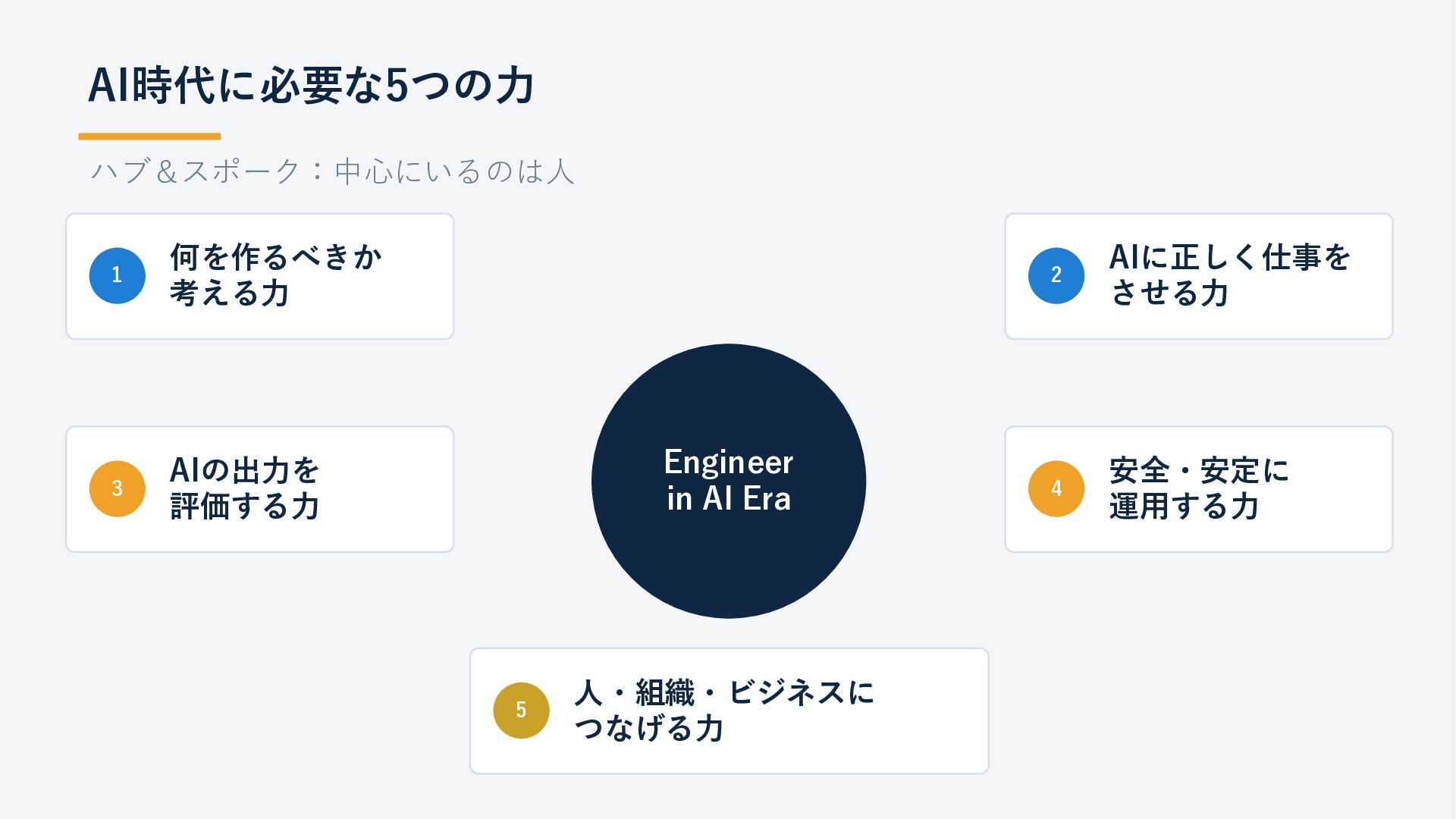Image resolution: width=1456 pixels, height=819 pixels.
Task: Click the AIに正しく仕事をさせる力 card text
Action: [x=1229, y=275]
